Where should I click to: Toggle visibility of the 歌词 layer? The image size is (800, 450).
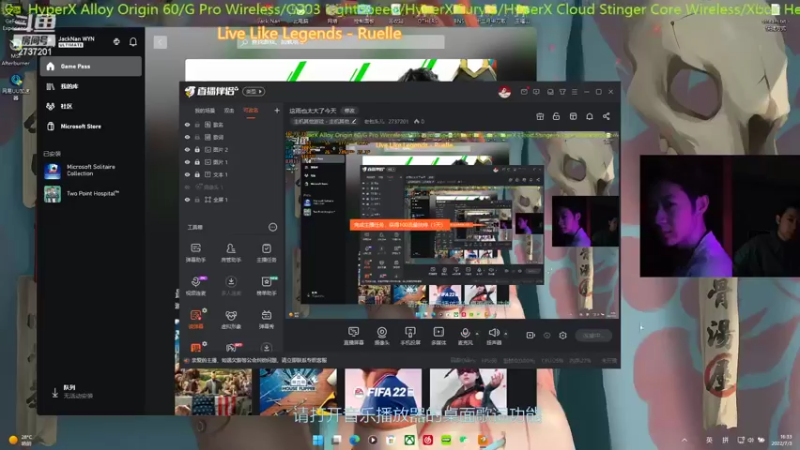click(187, 137)
